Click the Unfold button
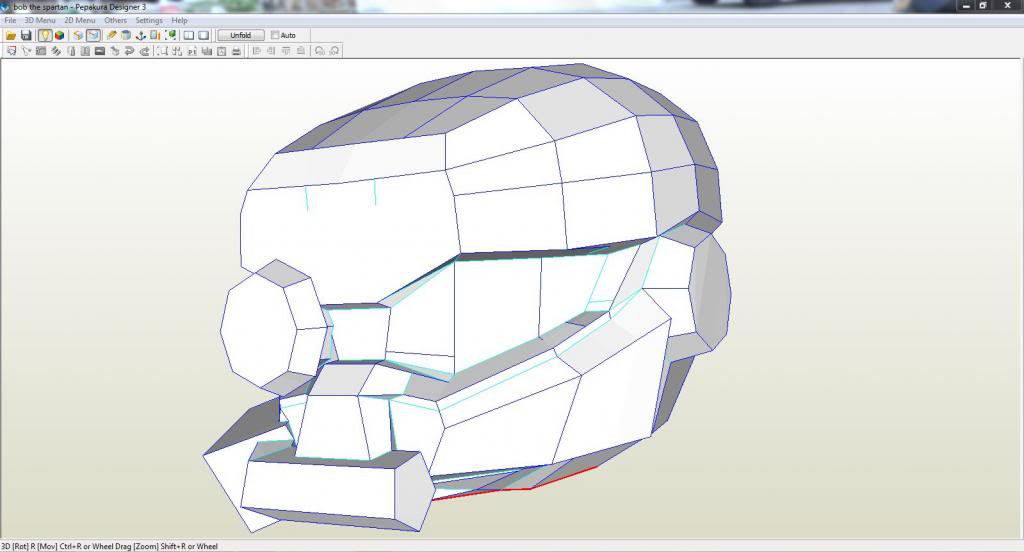The image size is (1024, 552). point(240,35)
